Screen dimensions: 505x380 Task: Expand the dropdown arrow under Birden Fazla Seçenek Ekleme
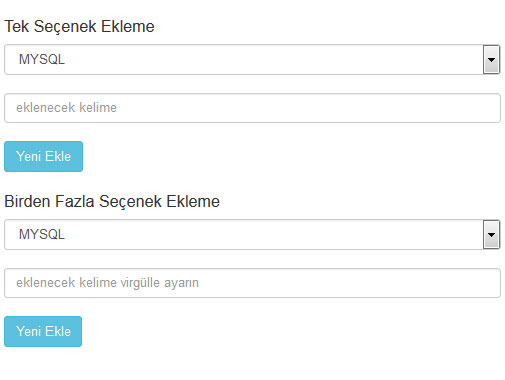tap(491, 234)
